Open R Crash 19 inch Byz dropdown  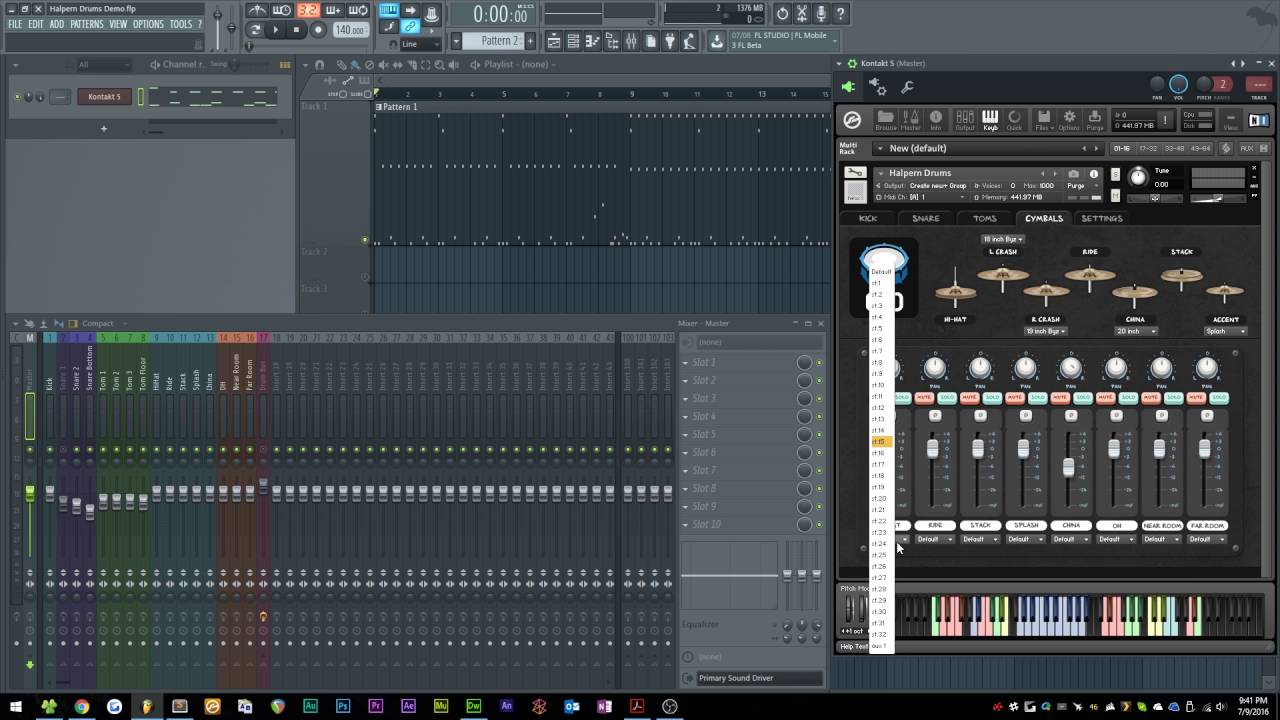tap(1044, 331)
